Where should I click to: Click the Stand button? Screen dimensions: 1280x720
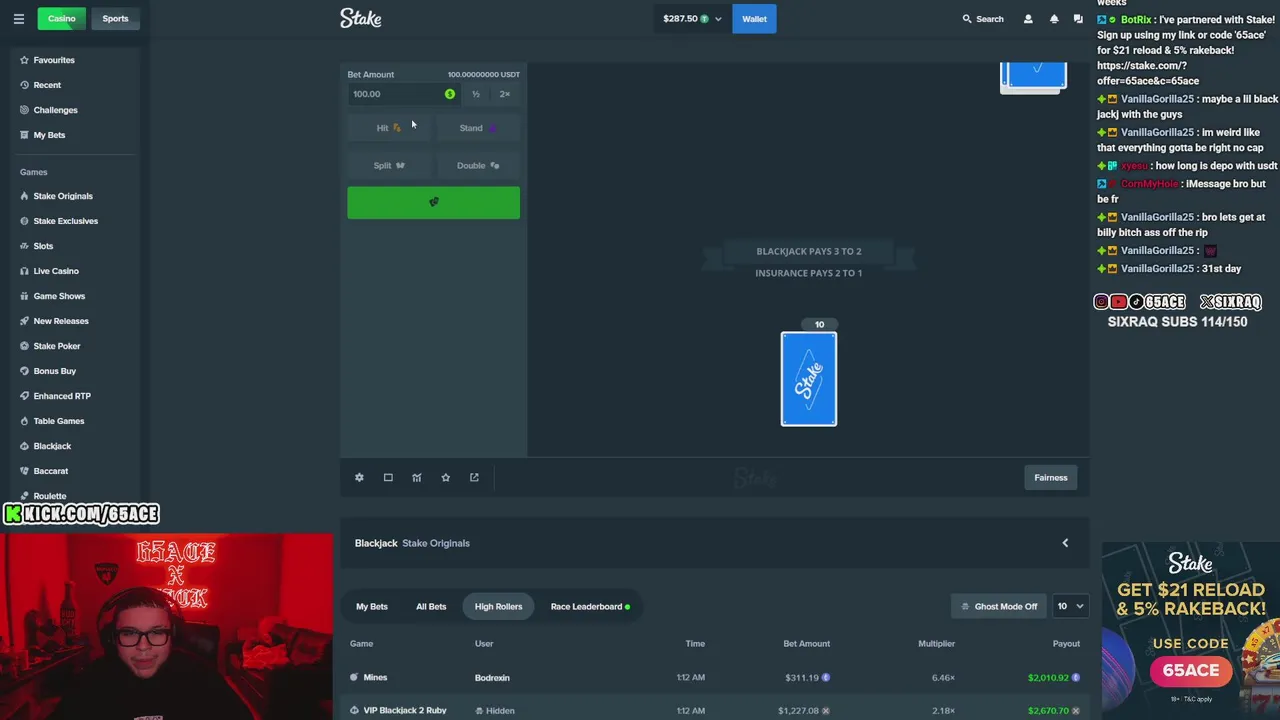point(477,128)
